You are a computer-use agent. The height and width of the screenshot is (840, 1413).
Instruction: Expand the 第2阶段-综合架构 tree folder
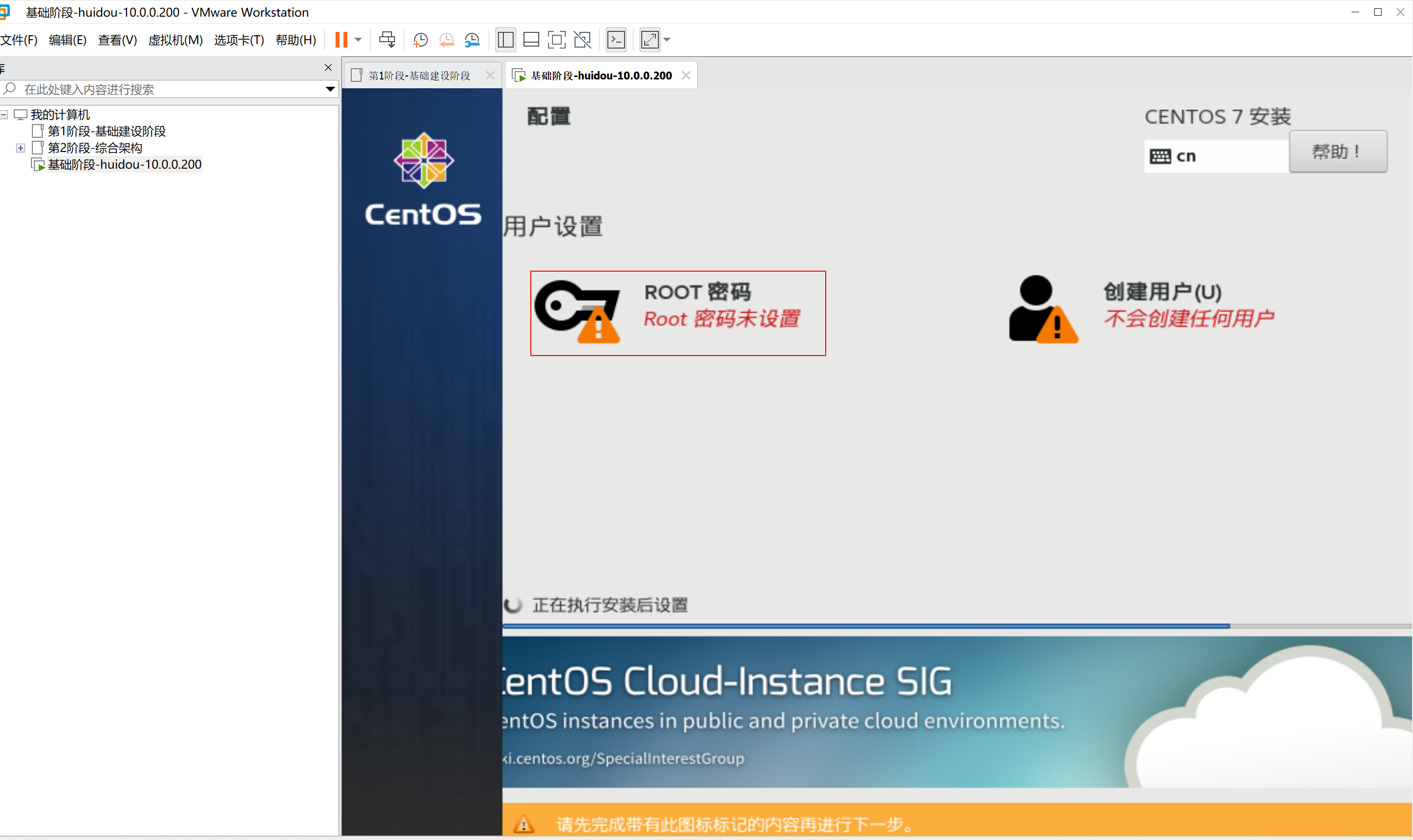[21, 148]
